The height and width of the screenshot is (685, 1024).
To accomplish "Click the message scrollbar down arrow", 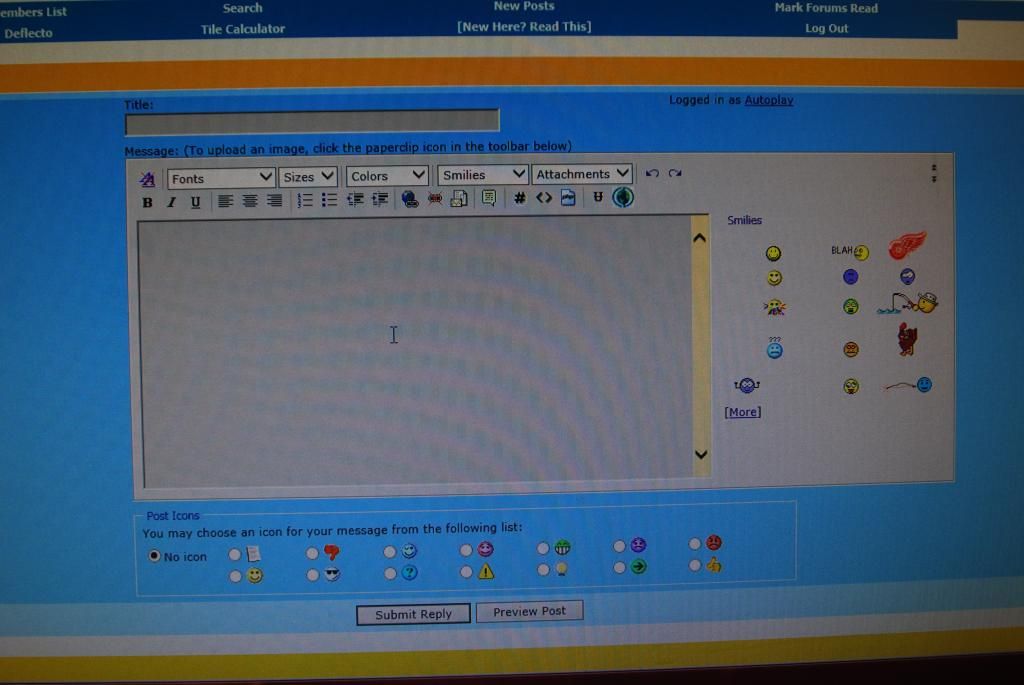I will [x=701, y=454].
